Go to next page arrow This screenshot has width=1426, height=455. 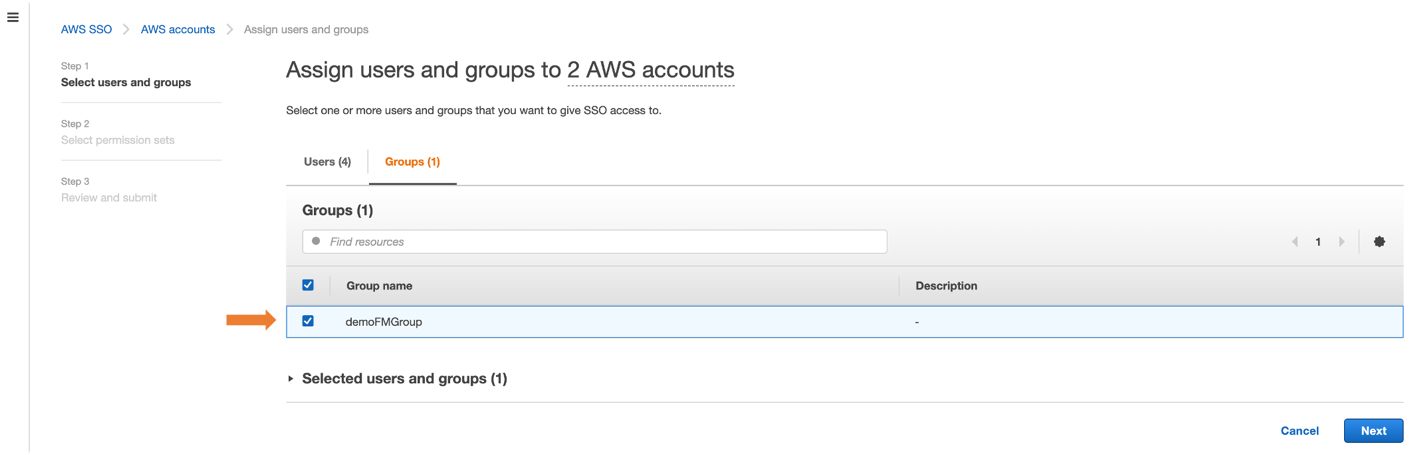coord(1342,242)
